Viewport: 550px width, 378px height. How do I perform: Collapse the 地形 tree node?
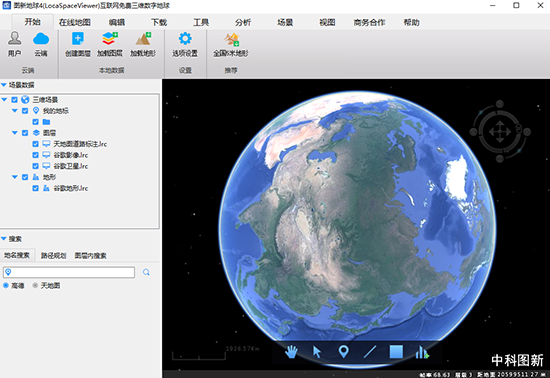(15, 177)
